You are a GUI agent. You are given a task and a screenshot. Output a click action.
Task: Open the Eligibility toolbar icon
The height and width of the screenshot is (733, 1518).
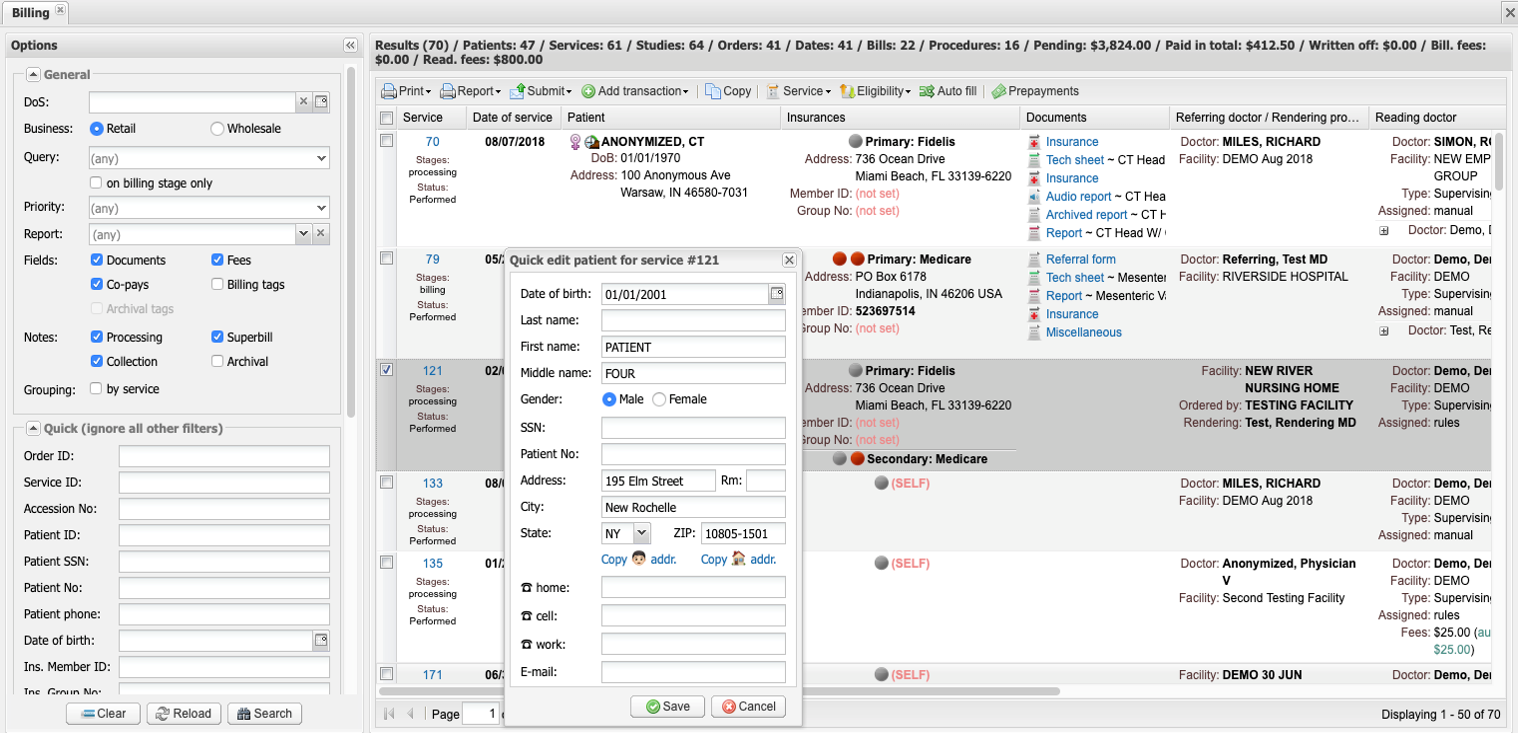[x=846, y=91]
